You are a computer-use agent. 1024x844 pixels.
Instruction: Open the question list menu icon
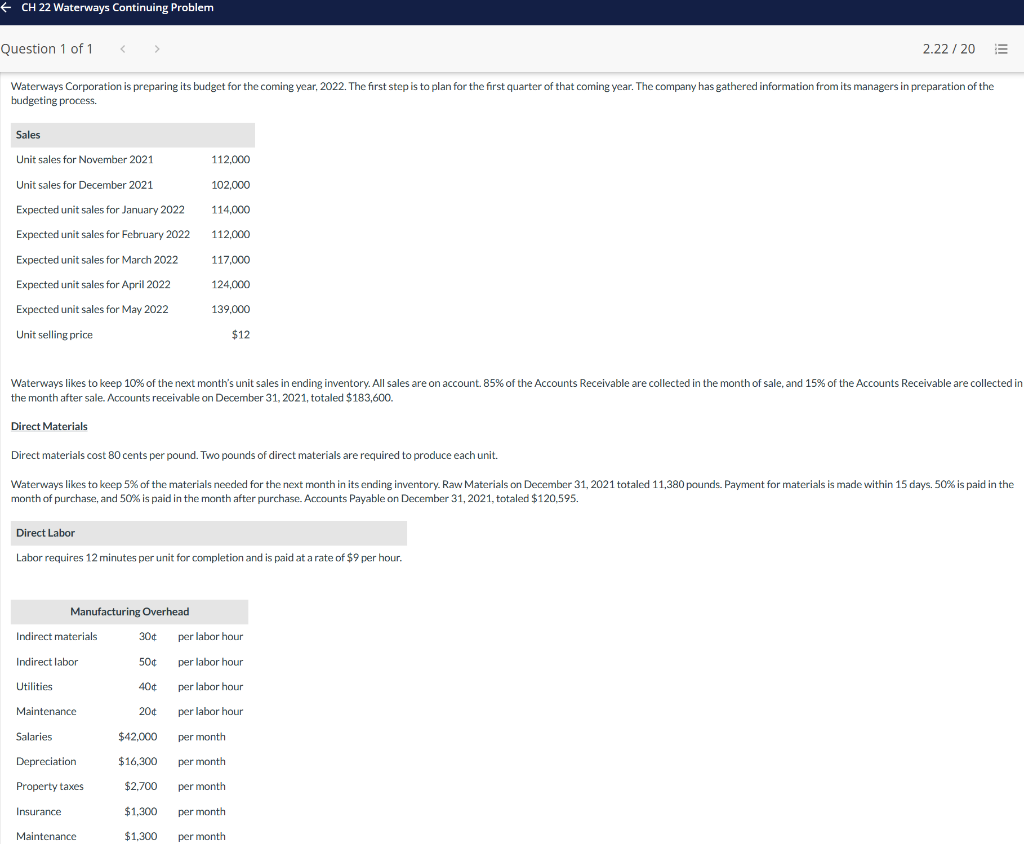pos(1000,49)
